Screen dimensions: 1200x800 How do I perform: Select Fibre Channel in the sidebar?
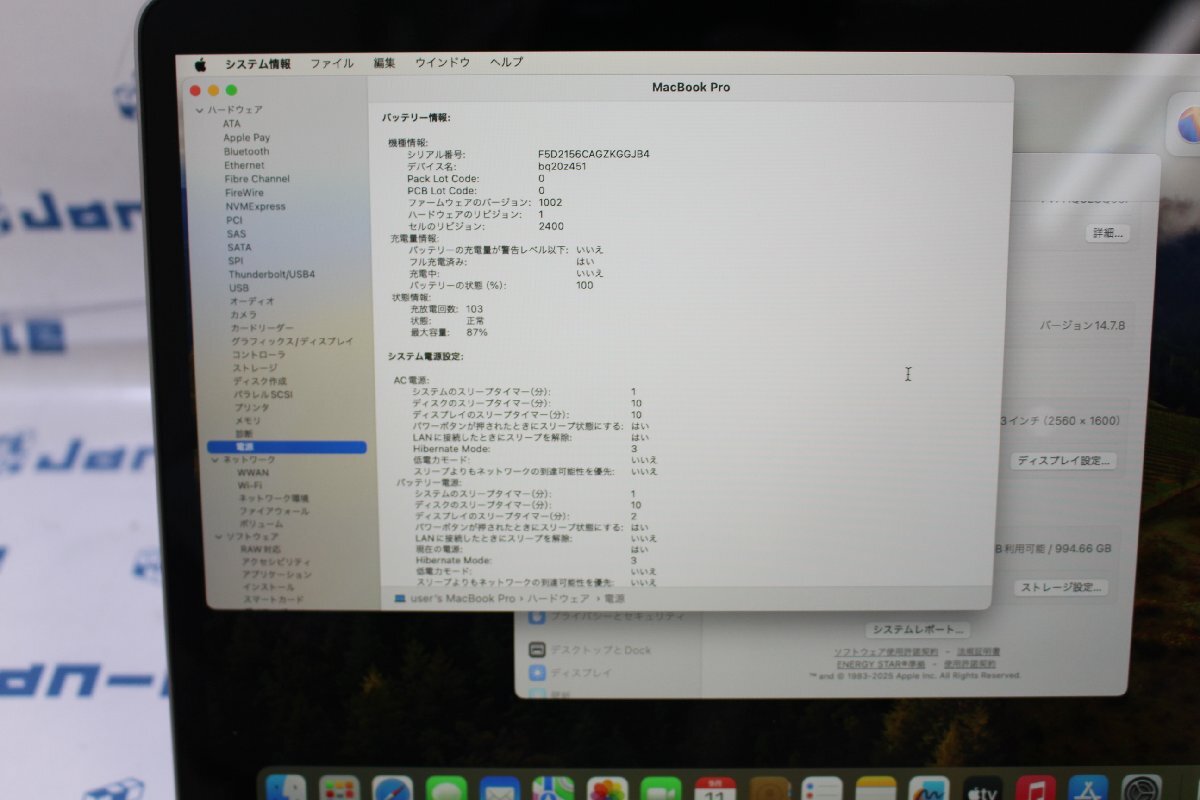pyautogui.click(x=257, y=179)
